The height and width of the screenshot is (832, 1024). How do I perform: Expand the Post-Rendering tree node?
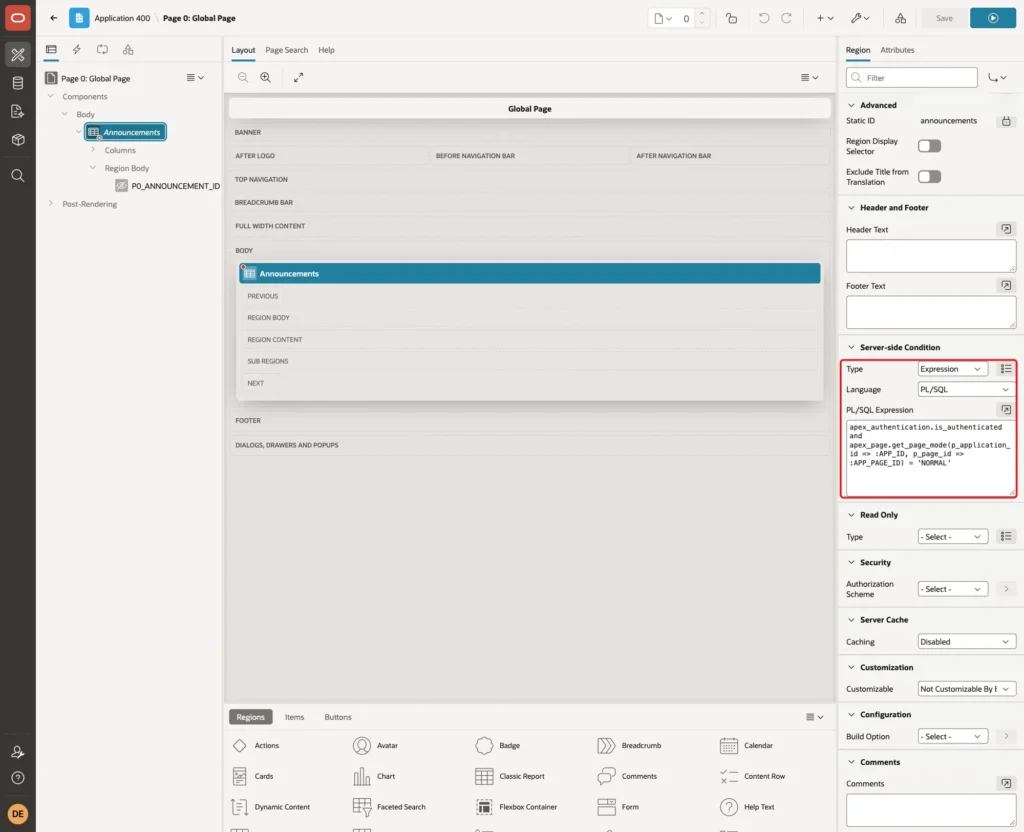coord(50,204)
